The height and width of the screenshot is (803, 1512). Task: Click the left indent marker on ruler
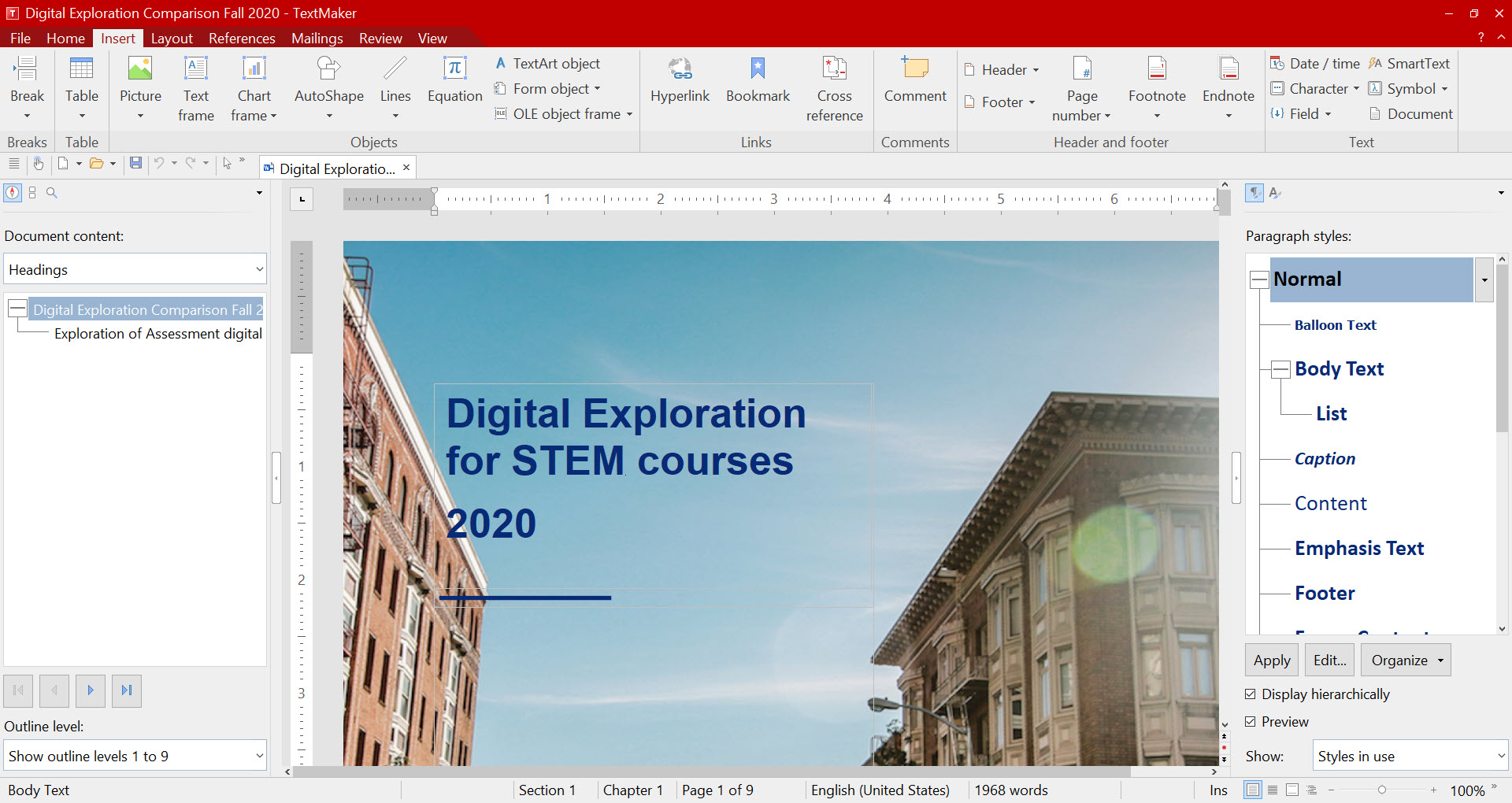pos(434,210)
